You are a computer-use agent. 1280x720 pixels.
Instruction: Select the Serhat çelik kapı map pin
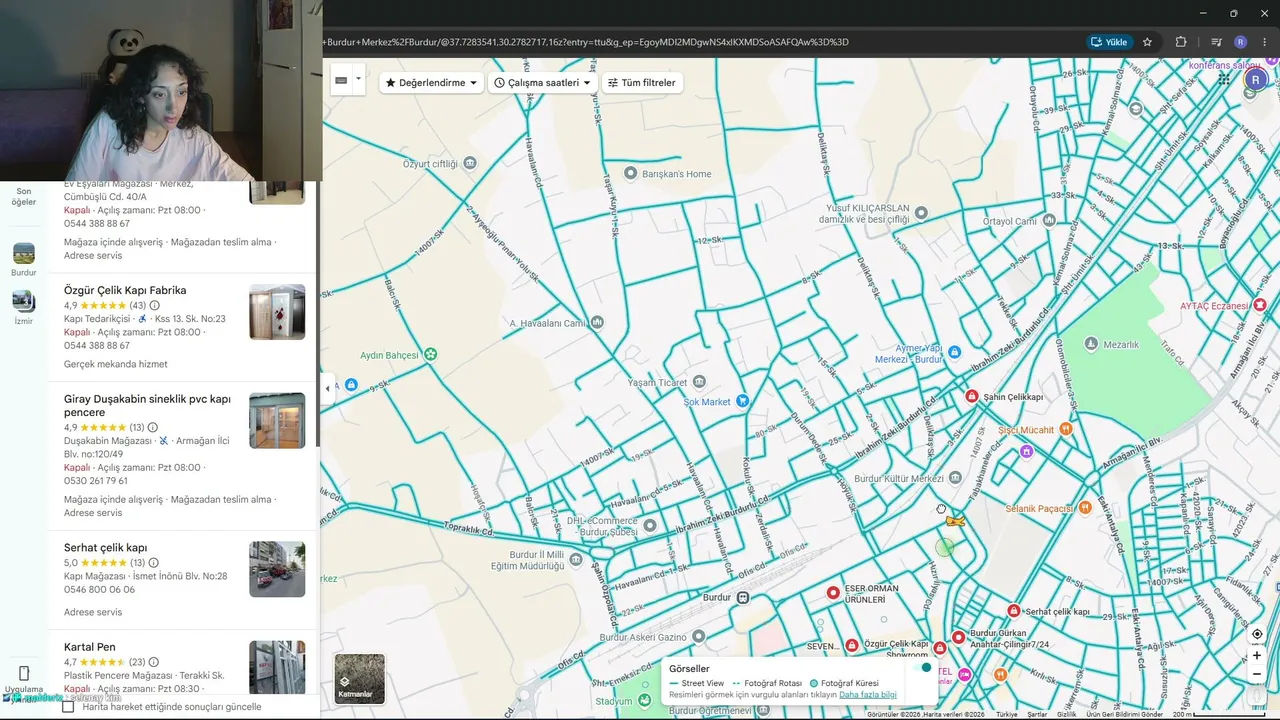pos(1014,611)
